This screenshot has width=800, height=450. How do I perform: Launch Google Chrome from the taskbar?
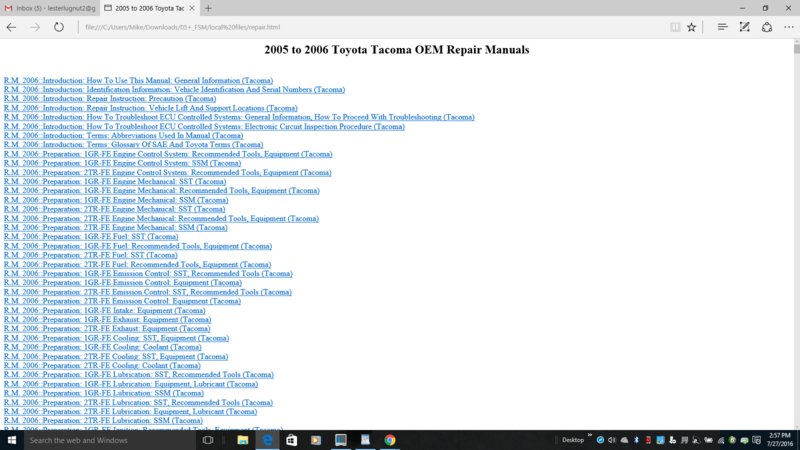[390, 440]
